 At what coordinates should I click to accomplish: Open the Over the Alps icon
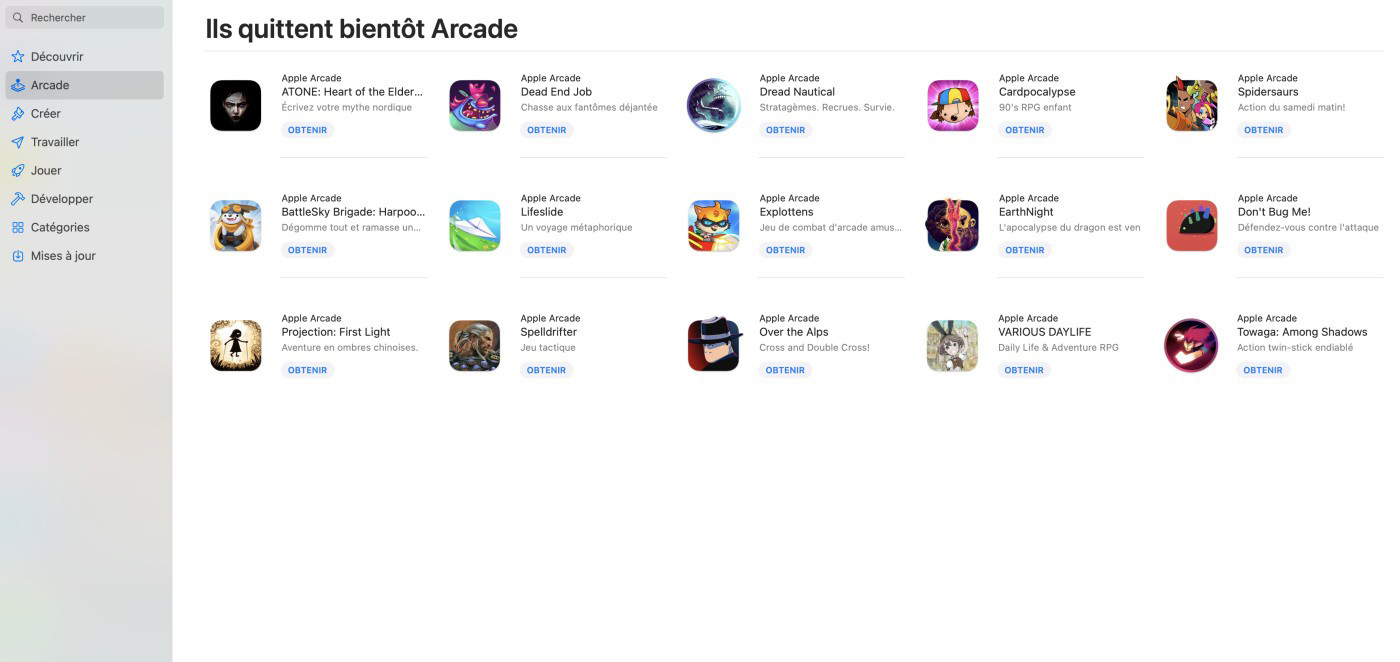point(714,345)
